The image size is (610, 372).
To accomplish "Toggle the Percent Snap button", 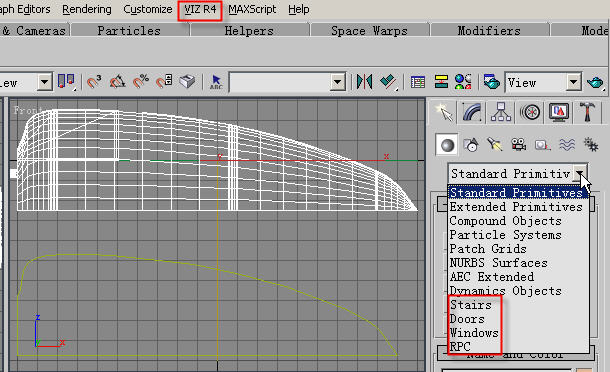I will [141, 82].
